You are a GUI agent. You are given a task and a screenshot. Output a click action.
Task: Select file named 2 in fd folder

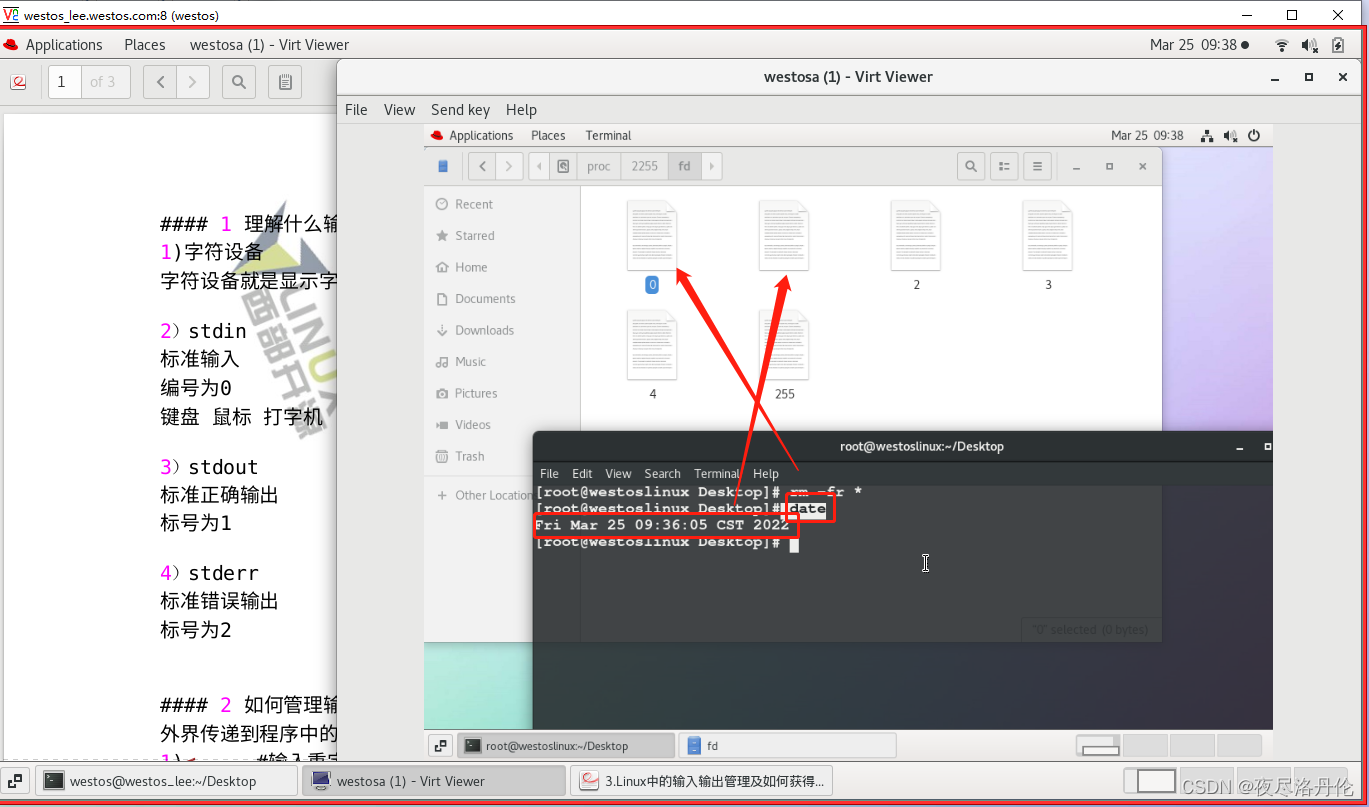pyautogui.click(x=916, y=245)
